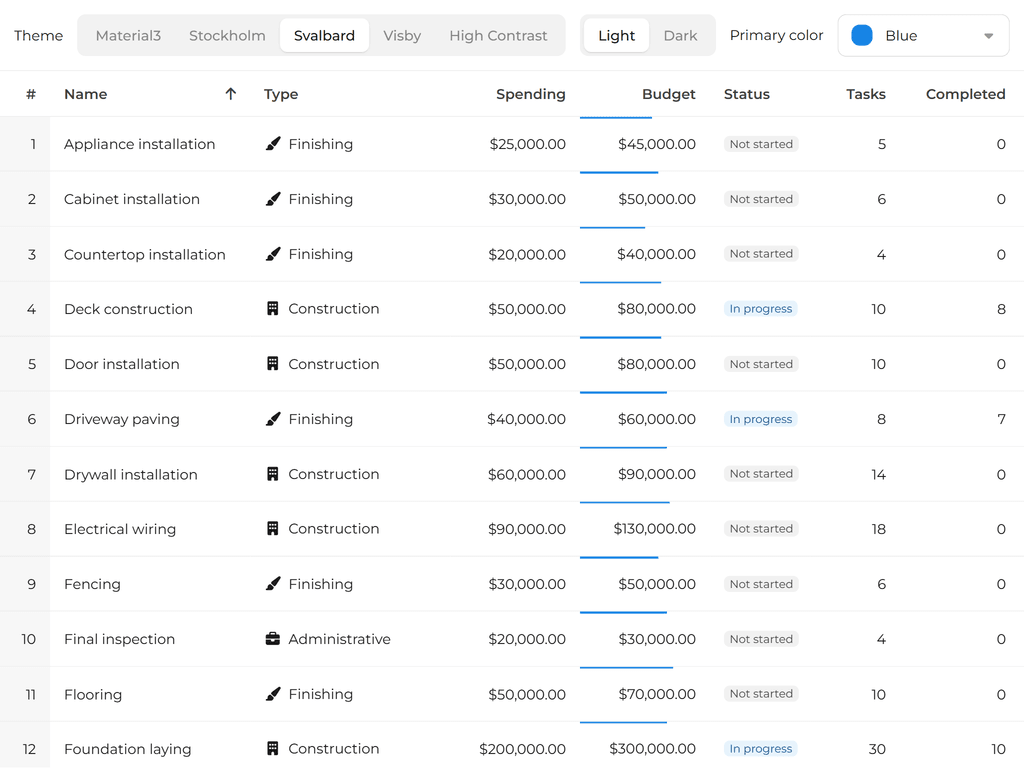Click the Spending column header
The width and height of the screenshot is (1024, 768).
click(x=531, y=93)
